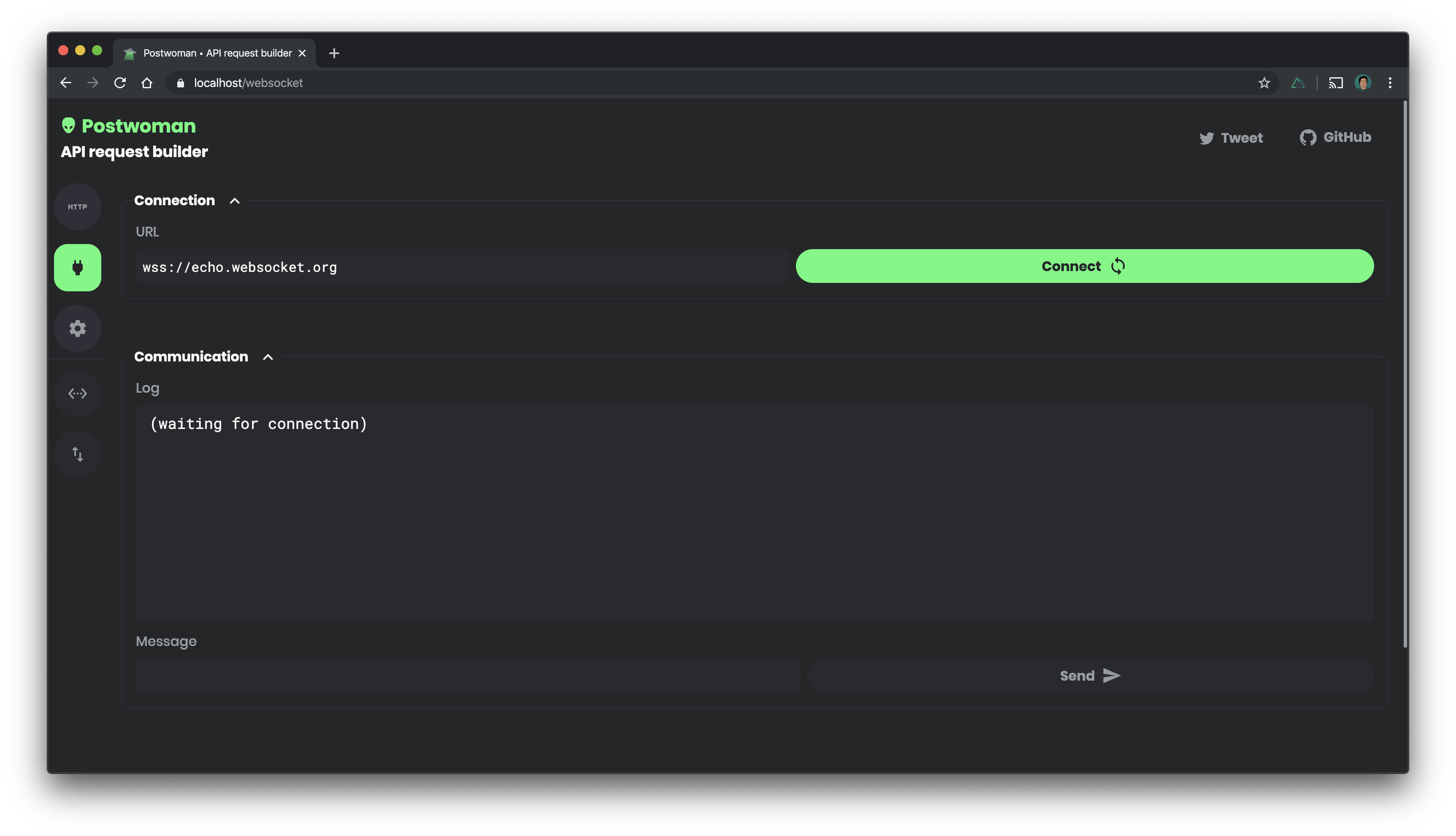Click the page vertical scrollbar
1456x836 pixels.
(1405, 373)
